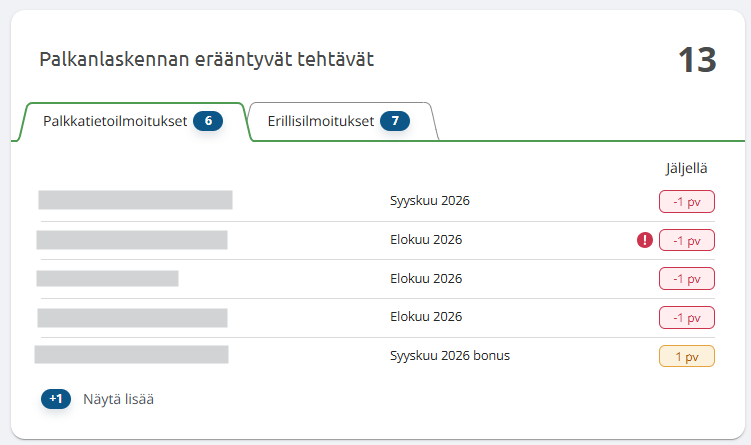Click the -1 pv badge next to the warning icon
751x445 pixels.
pyautogui.click(x=687, y=240)
